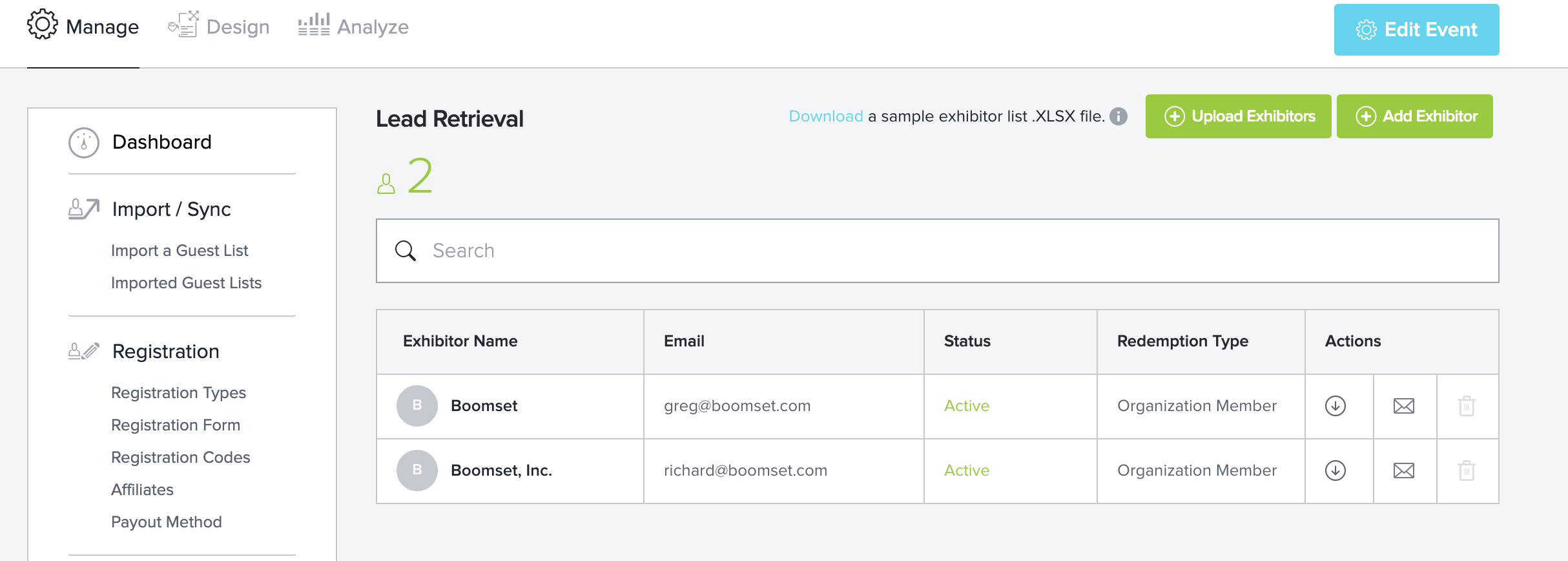Click the Registration pencil icon
Image resolution: width=1568 pixels, height=561 pixels.
(x=84, y=351)
